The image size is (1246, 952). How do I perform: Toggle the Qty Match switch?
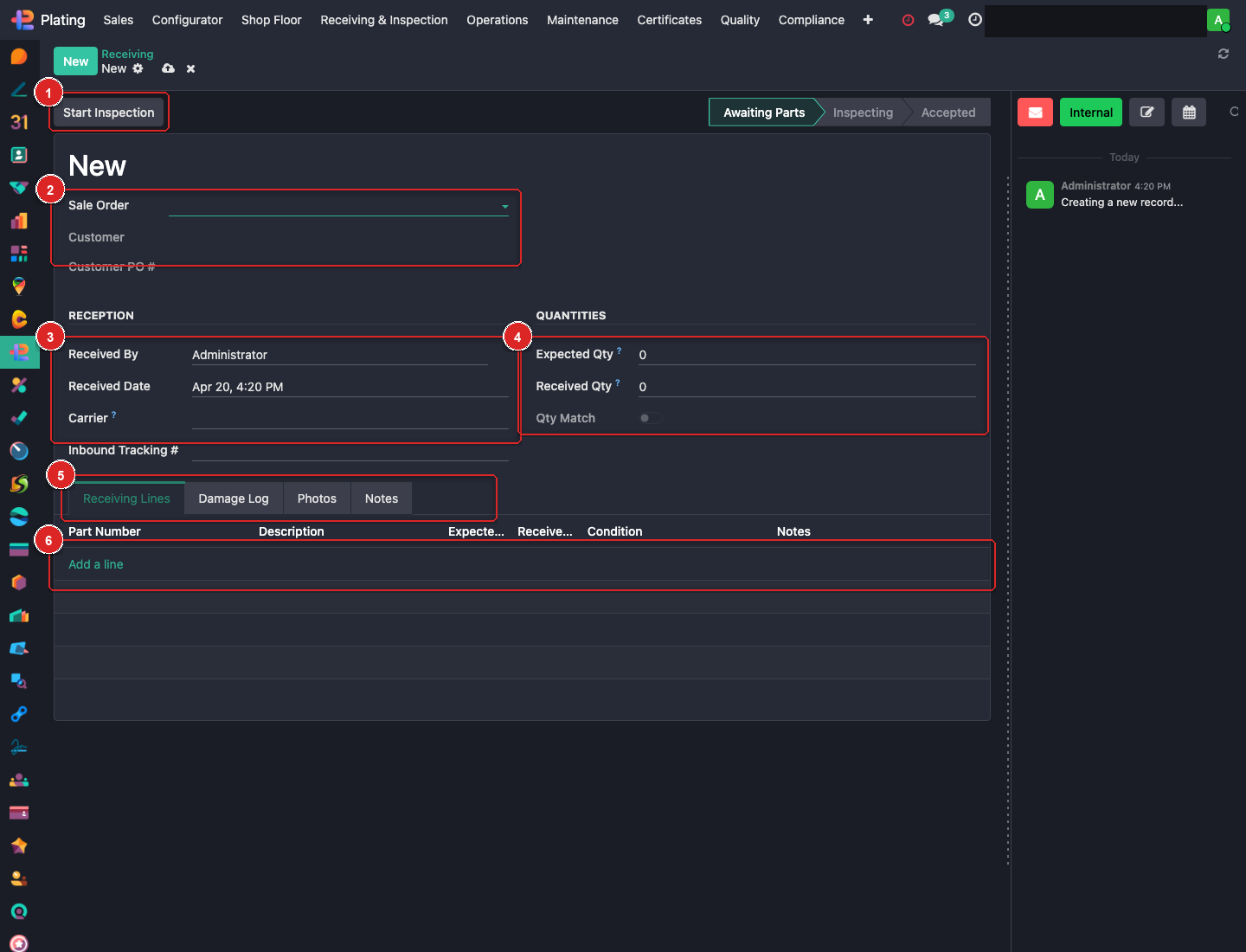coord(650,418)
